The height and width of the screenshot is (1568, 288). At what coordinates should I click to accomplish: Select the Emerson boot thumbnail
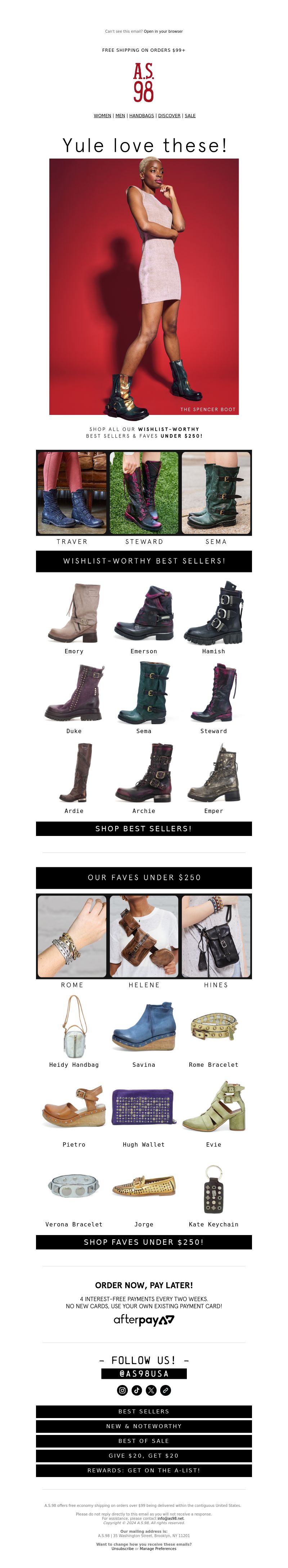[144, 613]
